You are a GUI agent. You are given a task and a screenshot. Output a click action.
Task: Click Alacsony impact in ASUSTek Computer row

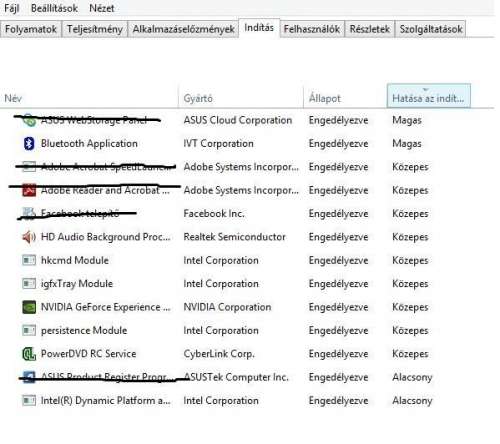[412, 377]
